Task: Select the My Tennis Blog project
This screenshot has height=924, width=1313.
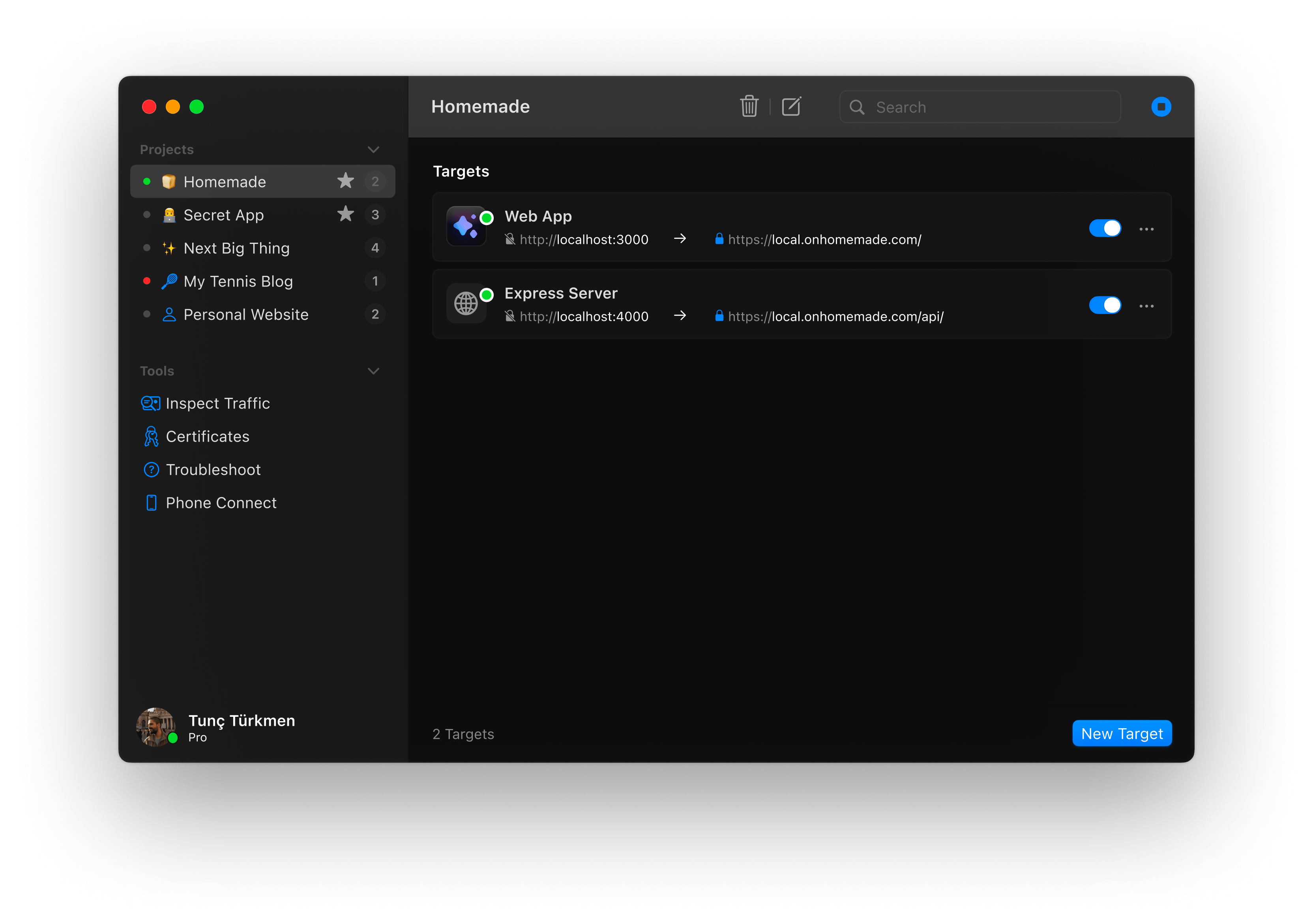Action: pyautogui.click(x=238, y=281)
